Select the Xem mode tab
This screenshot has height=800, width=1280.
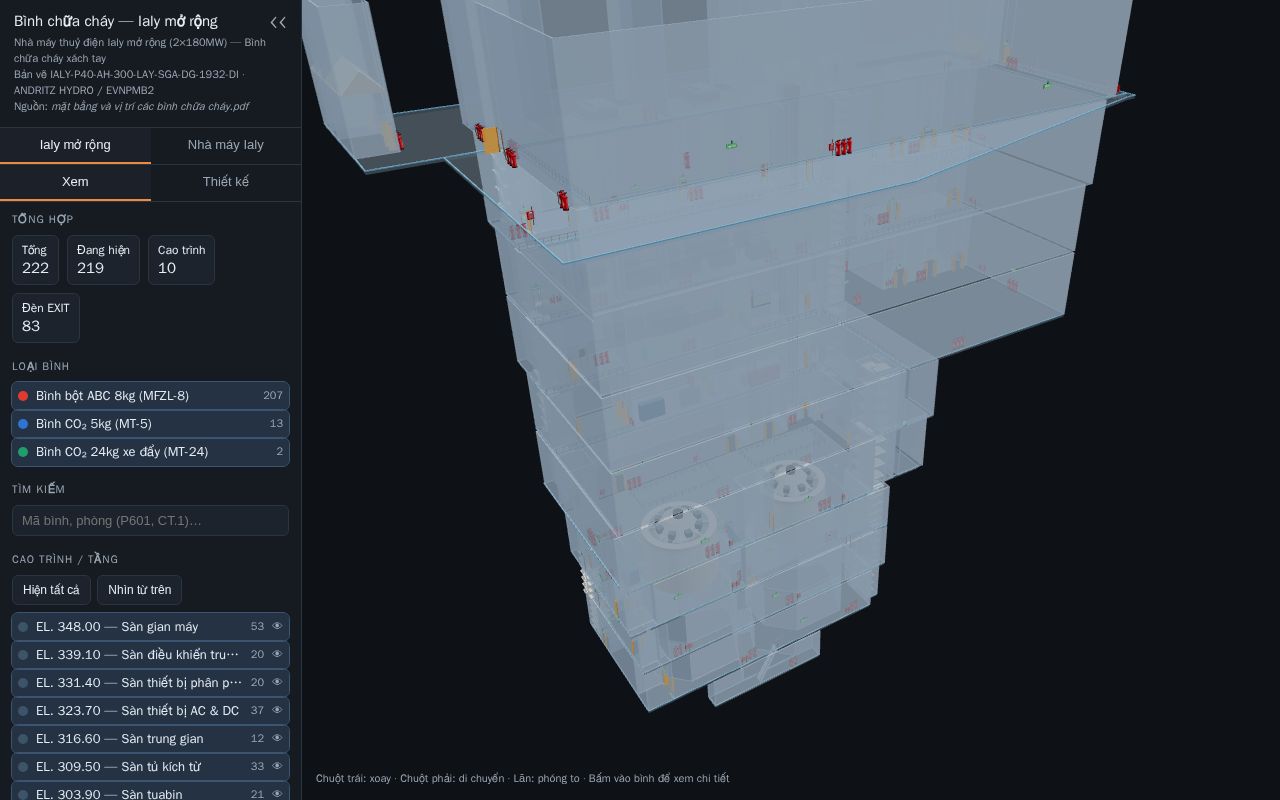pyautogui.click(x=75, y=182)
